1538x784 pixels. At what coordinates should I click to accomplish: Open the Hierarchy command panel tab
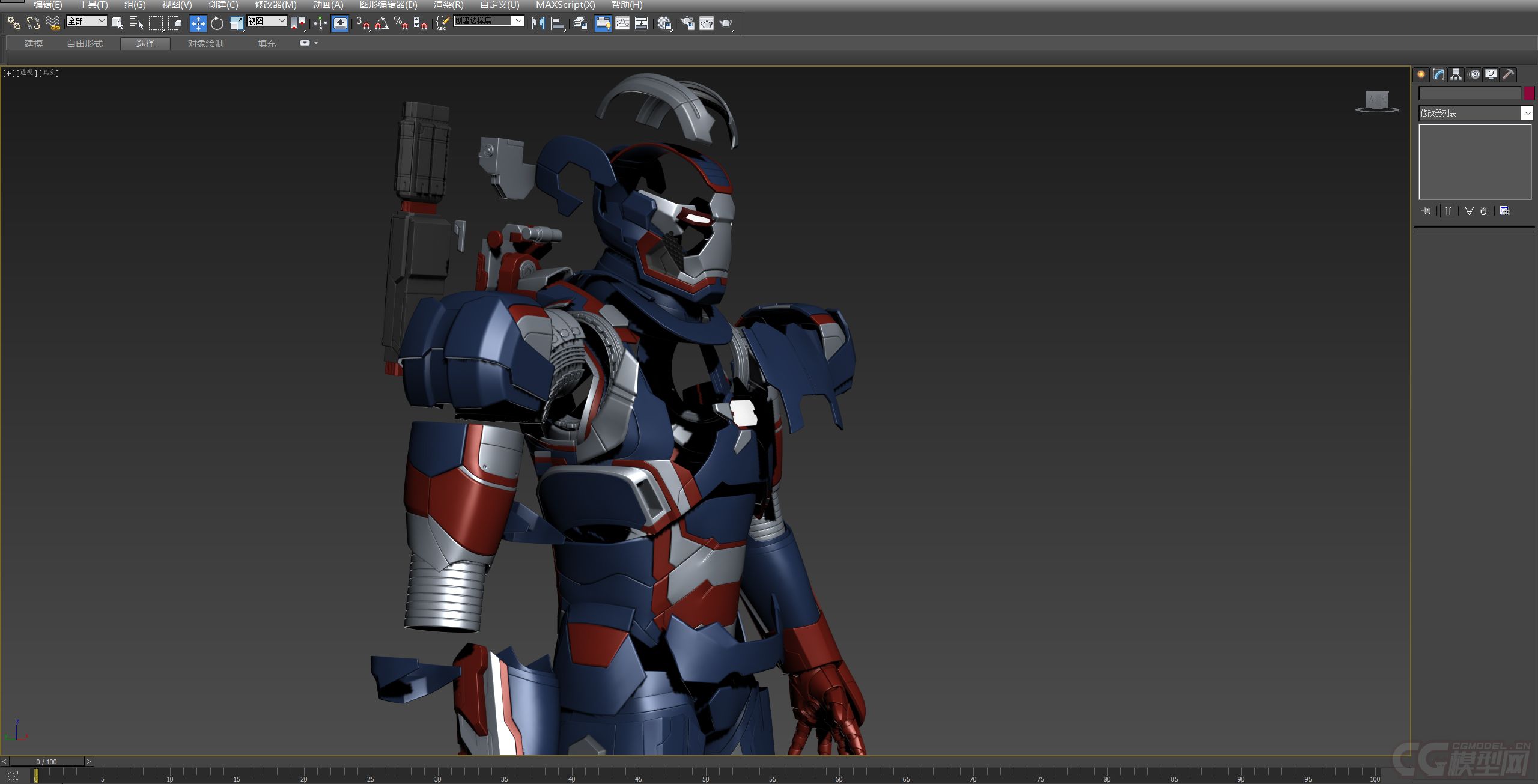[1456, 74]
